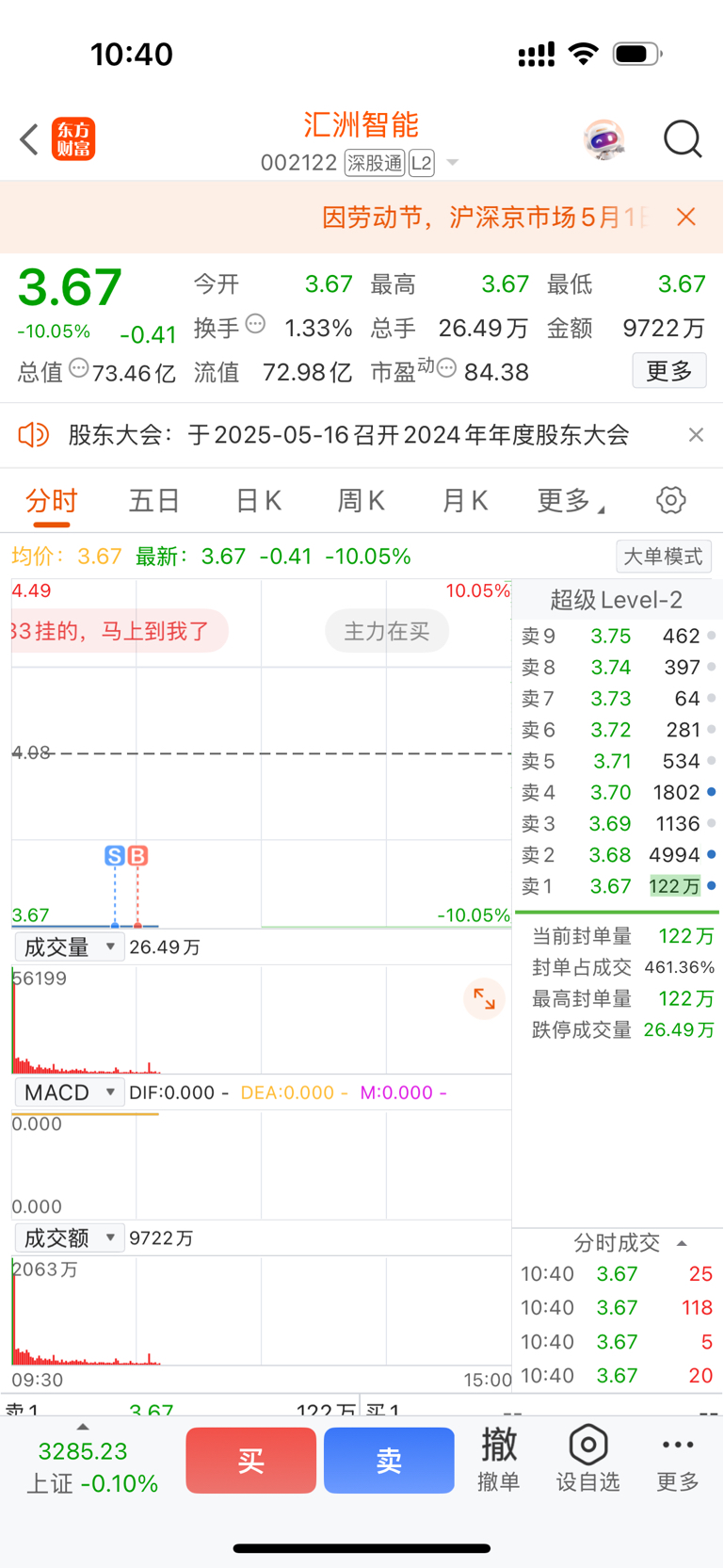Screen dimensions: 724x1568
Task: Tap the 市盈 value 84.38
Action: click(496, 372)
